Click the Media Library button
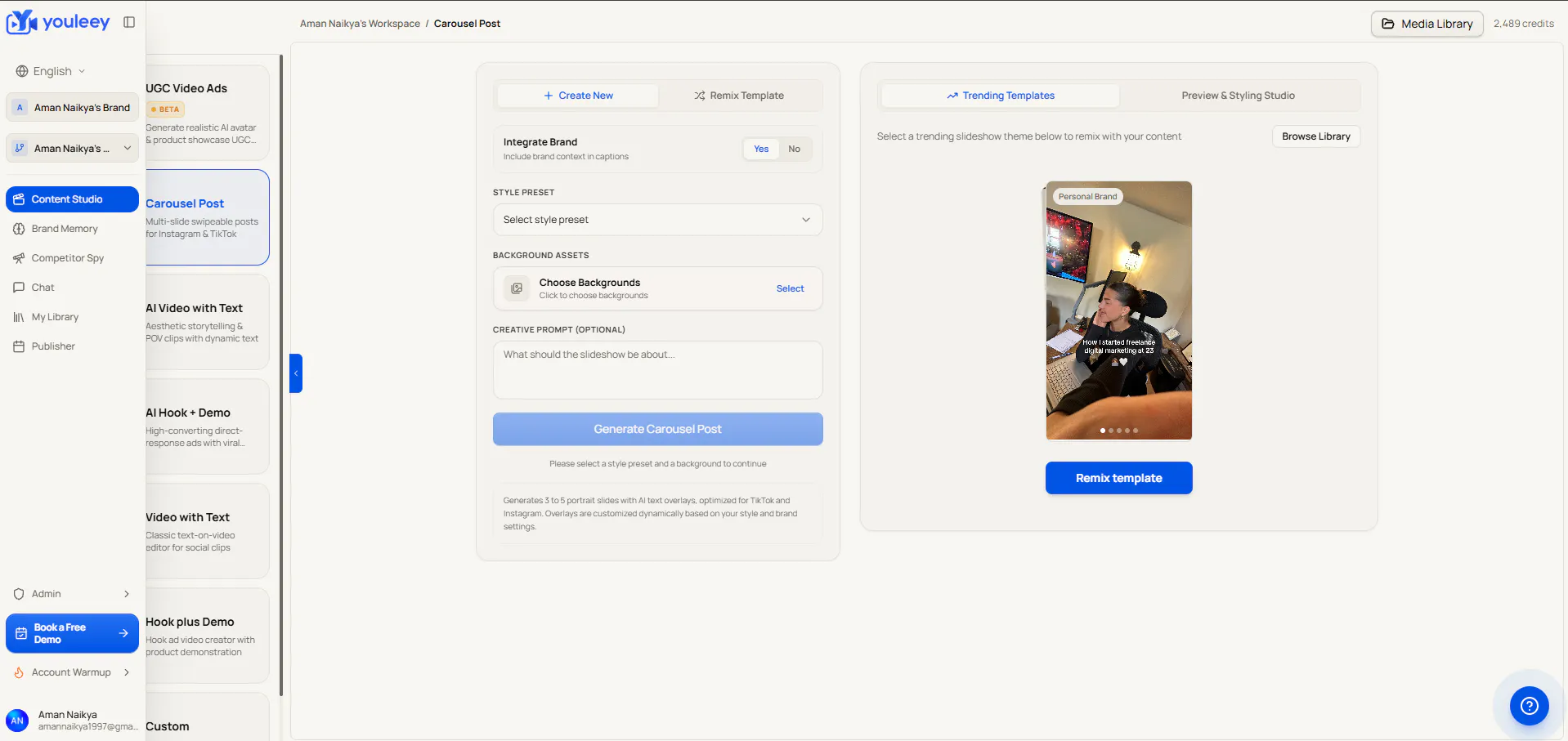Viewport: 1568px width, 741px height. (1427, 24)
